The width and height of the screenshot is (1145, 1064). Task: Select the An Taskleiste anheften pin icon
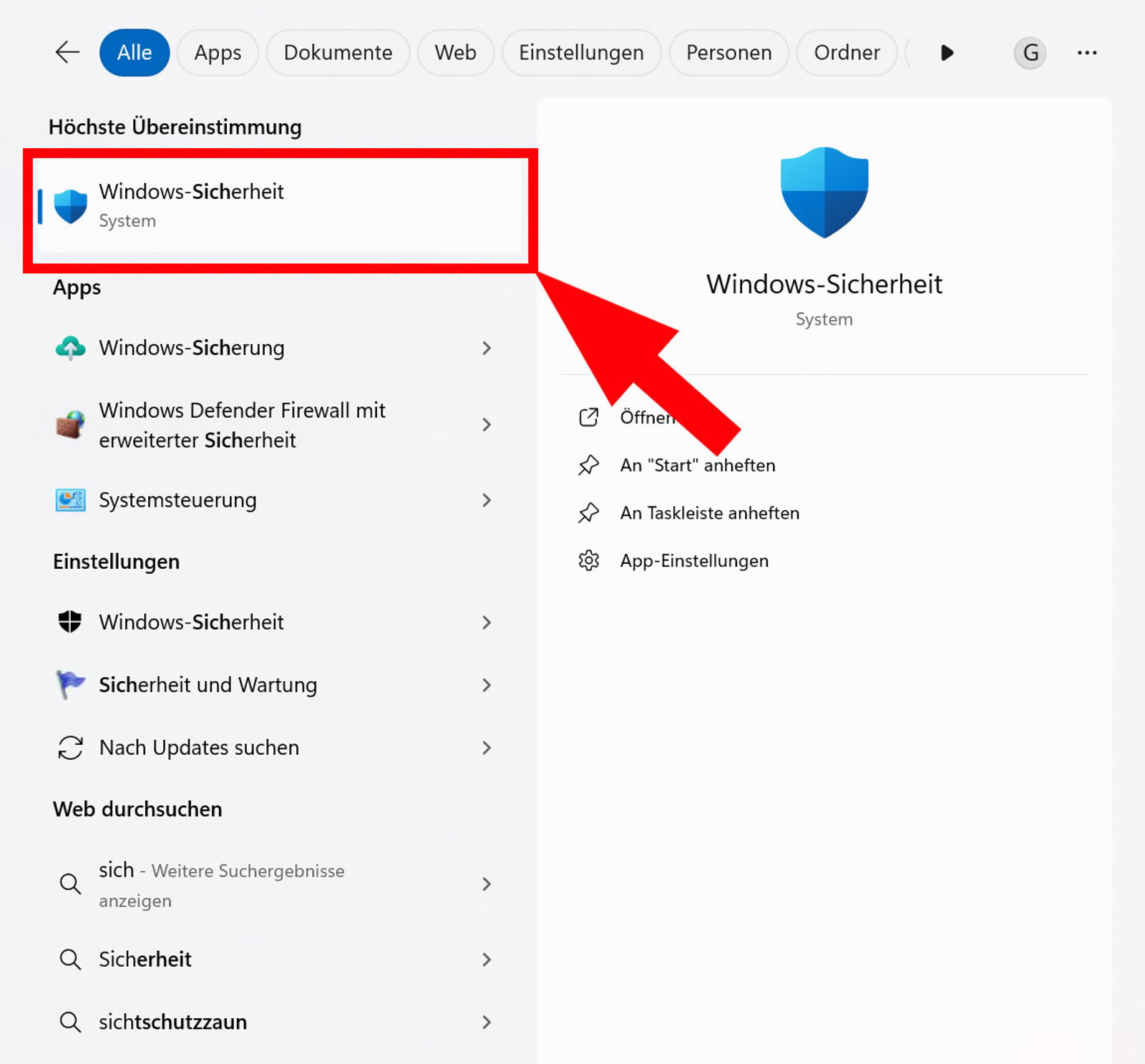(589, 512)
